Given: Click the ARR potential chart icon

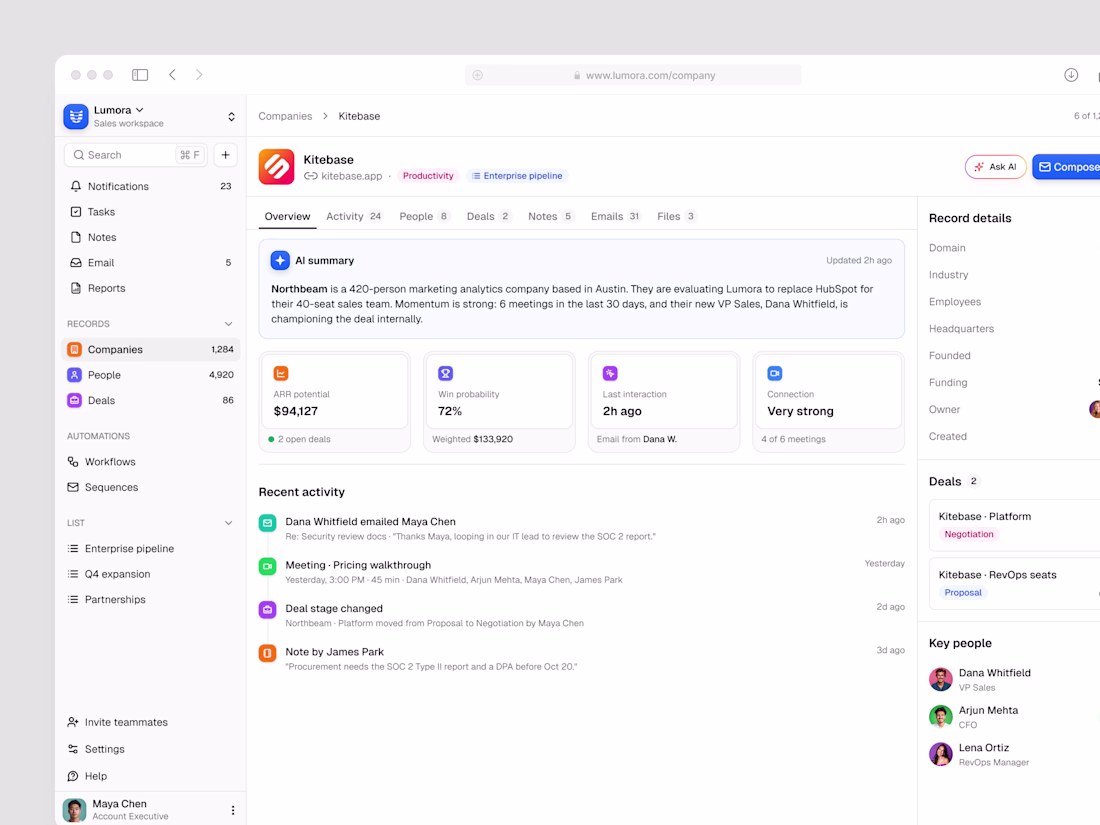Looking at the screenshot, I should click(281, 373).
